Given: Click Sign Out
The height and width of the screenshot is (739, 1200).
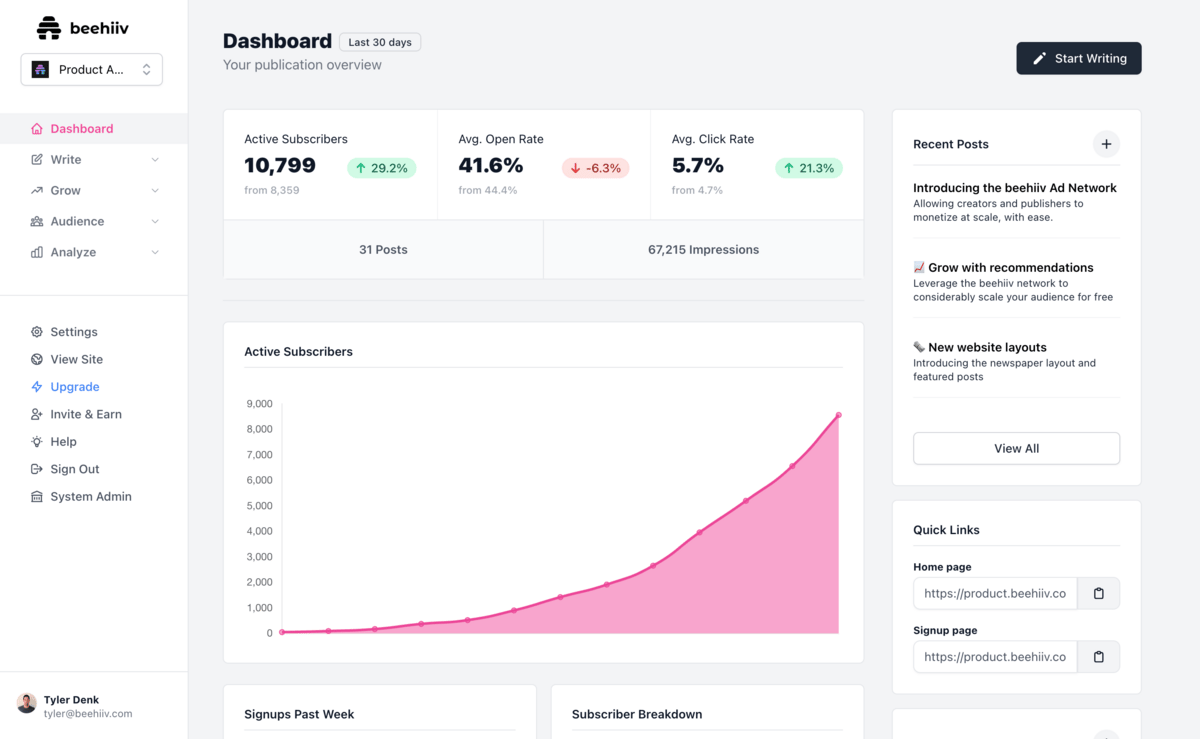Looking at the screenshot, I should coord(75,469).
